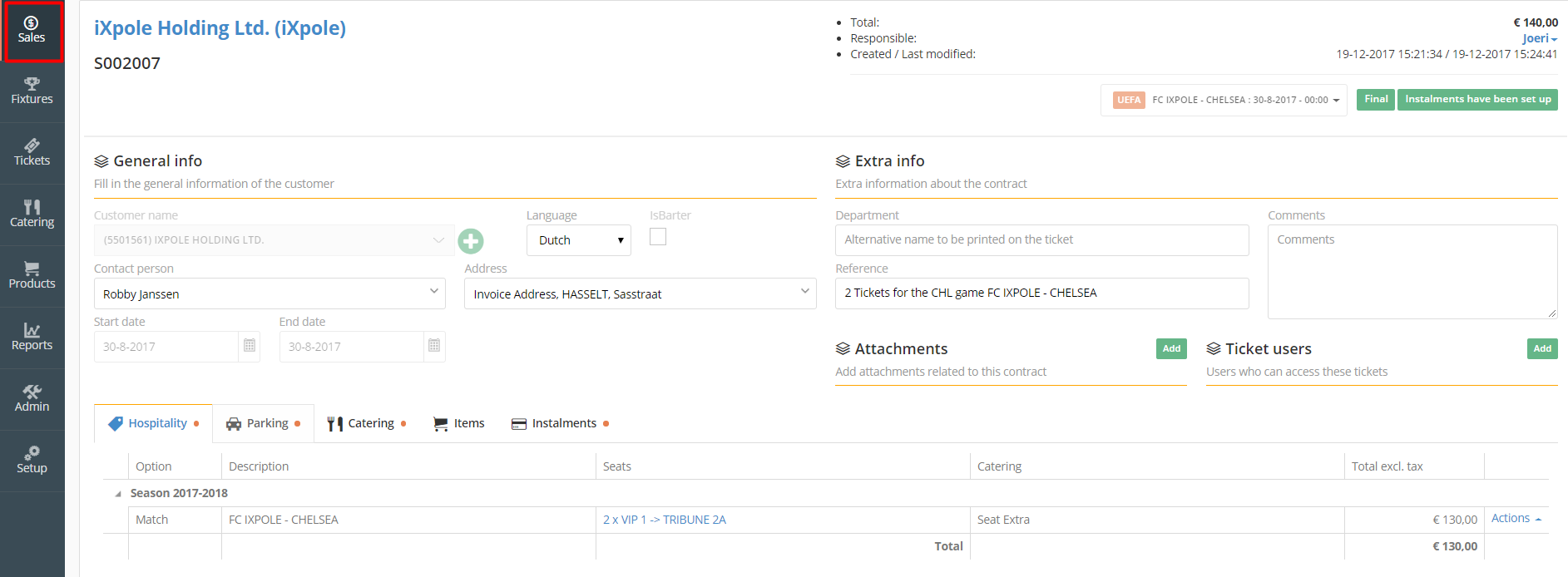The width and height of the screenshot is (1568, 577).
Task: Collapse the Season 2017-2018 group
Action: coord(117,494)
